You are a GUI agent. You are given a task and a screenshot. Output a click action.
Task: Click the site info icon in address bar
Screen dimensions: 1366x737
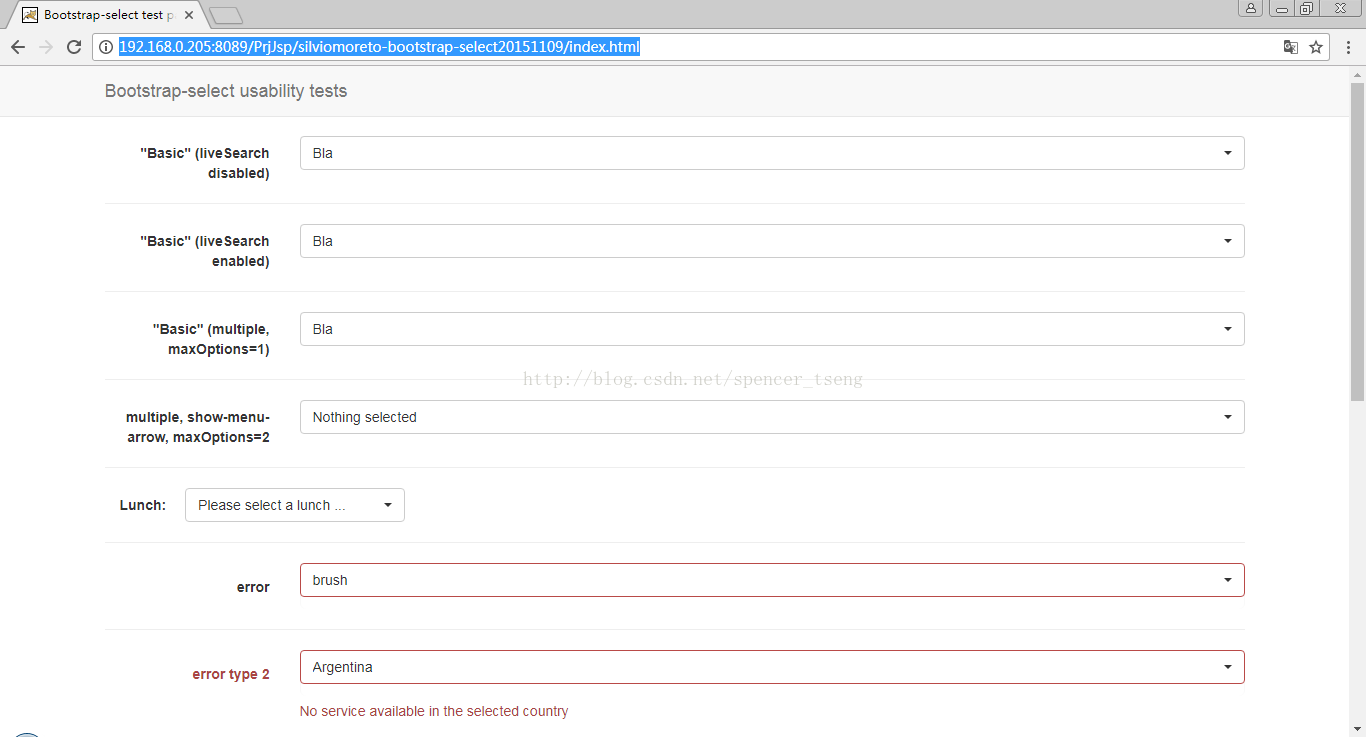[x=106, y=47]
